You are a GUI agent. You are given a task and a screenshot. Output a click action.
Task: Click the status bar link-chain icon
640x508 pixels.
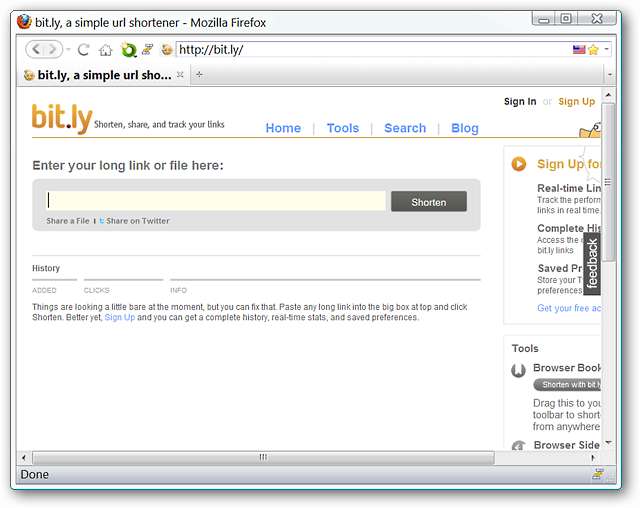tap(598, 474)
